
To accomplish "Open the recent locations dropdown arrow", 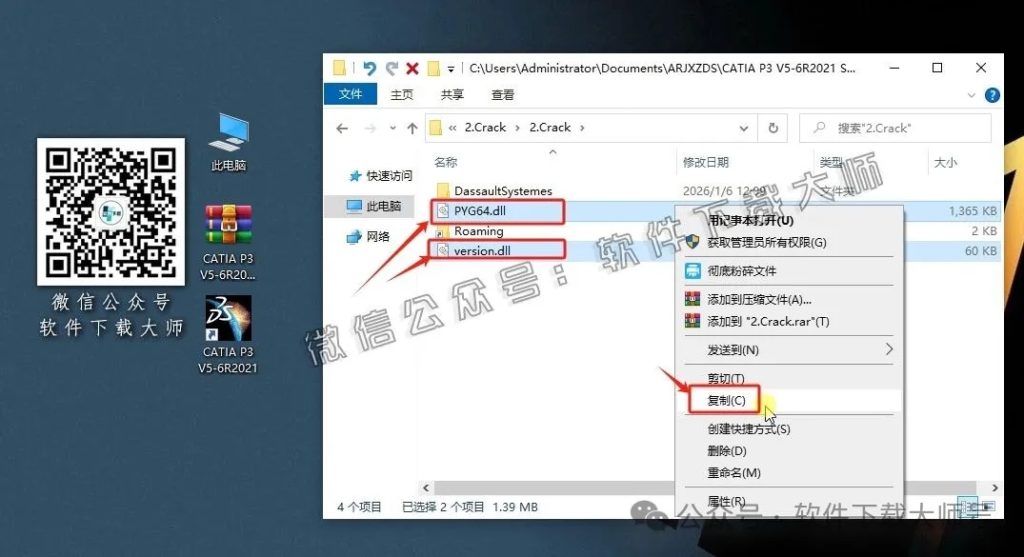I will [392, 128].
